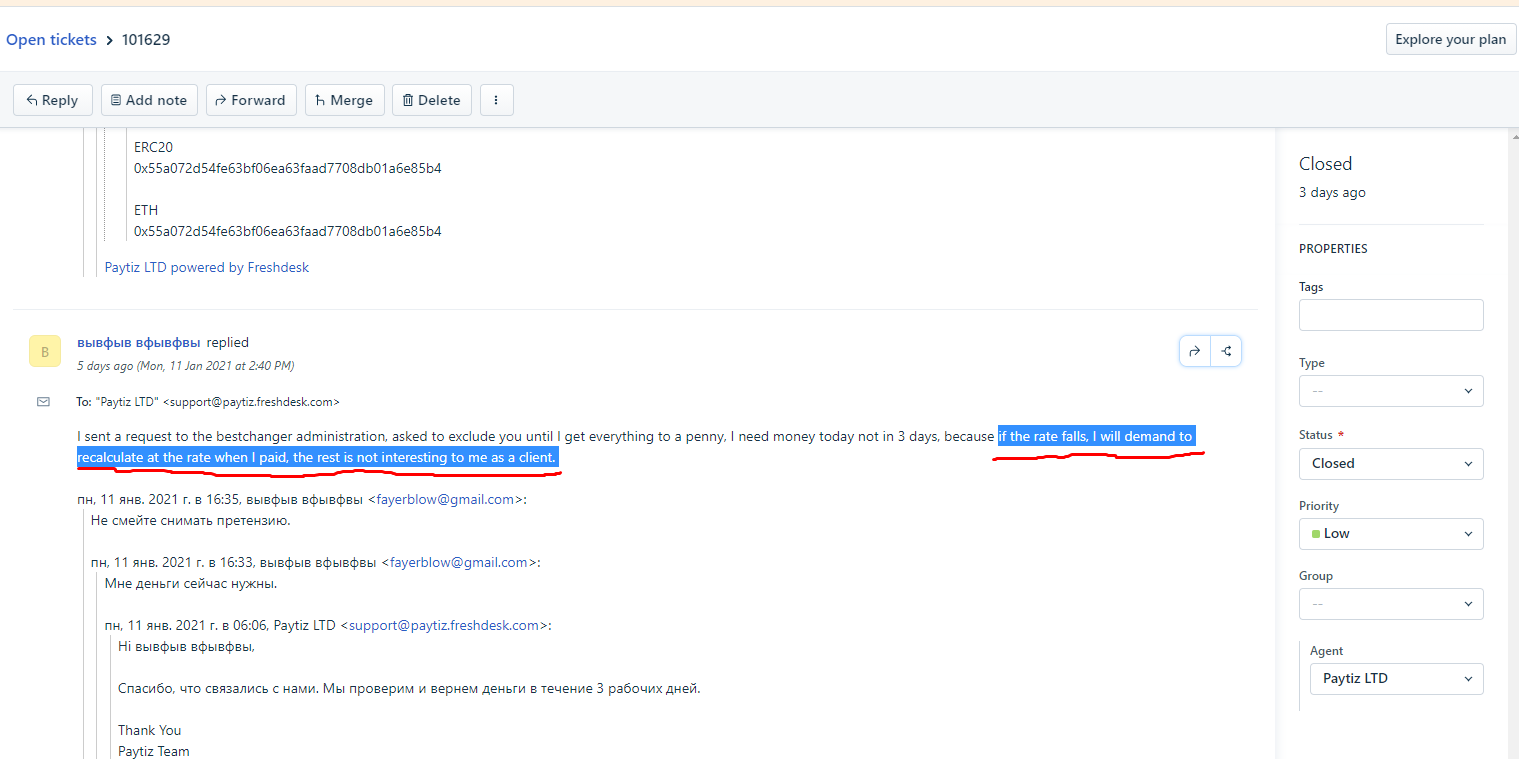Image resolution: width=1519 pixels, height=759 pixels.
Task: Change the Priority dropdown from Low
Action: point(1390,534)
